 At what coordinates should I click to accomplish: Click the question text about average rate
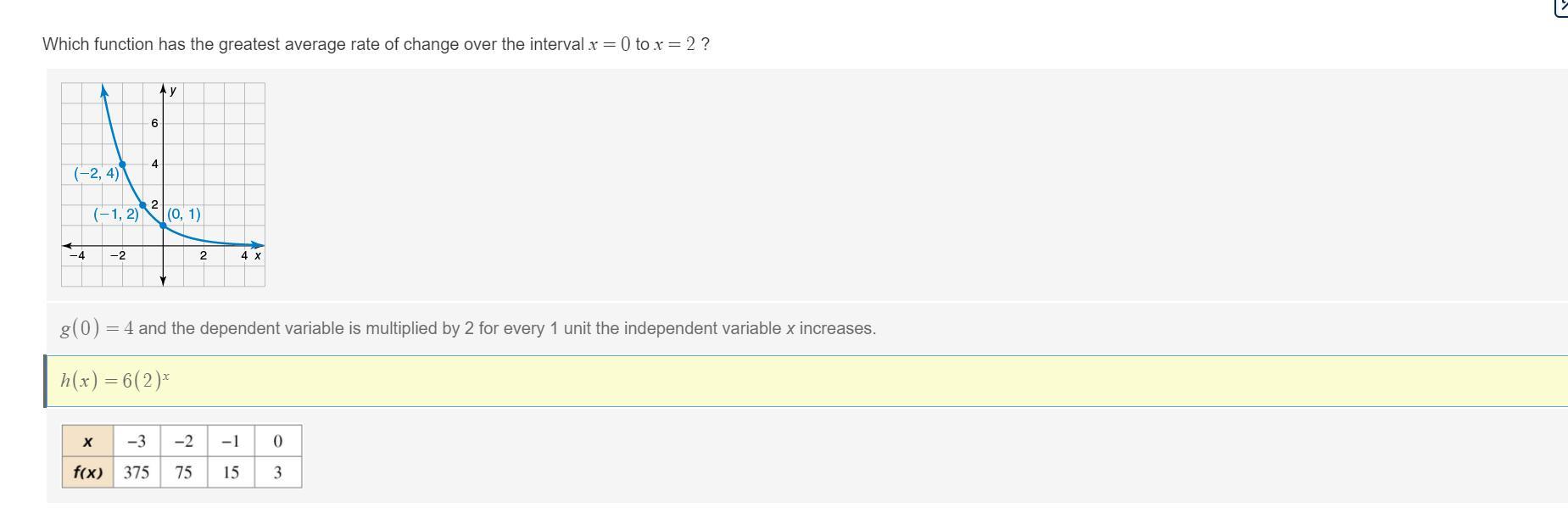pos(376,44)
